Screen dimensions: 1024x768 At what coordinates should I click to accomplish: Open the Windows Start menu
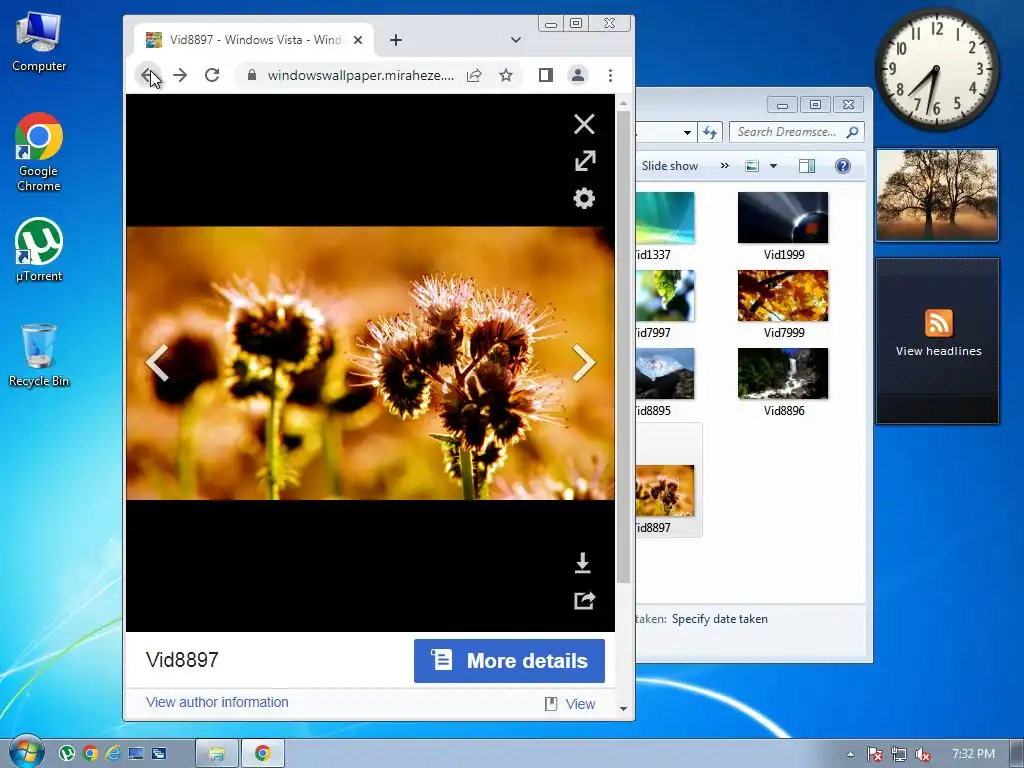click(26, 752)
